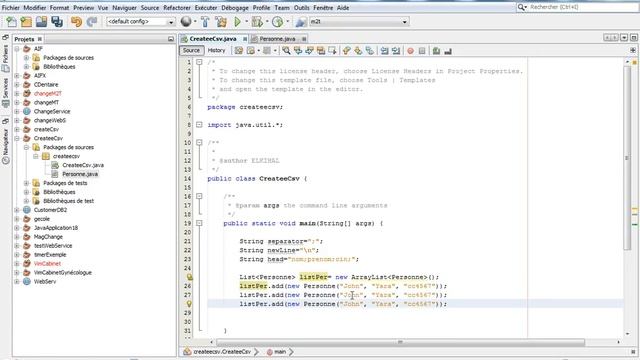Click the Uncomment icon in editor toolbar
Image resolution: width=640 pixels, height=360 pixels.
tap(448, 51)
